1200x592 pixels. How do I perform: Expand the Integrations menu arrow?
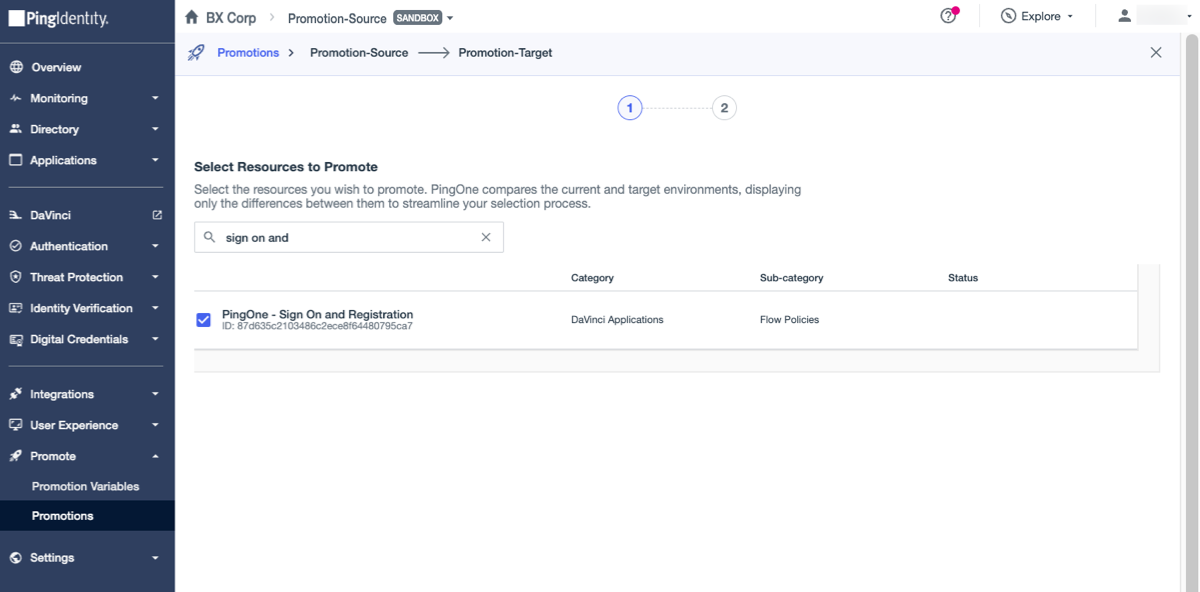click(x=155, y=394)
